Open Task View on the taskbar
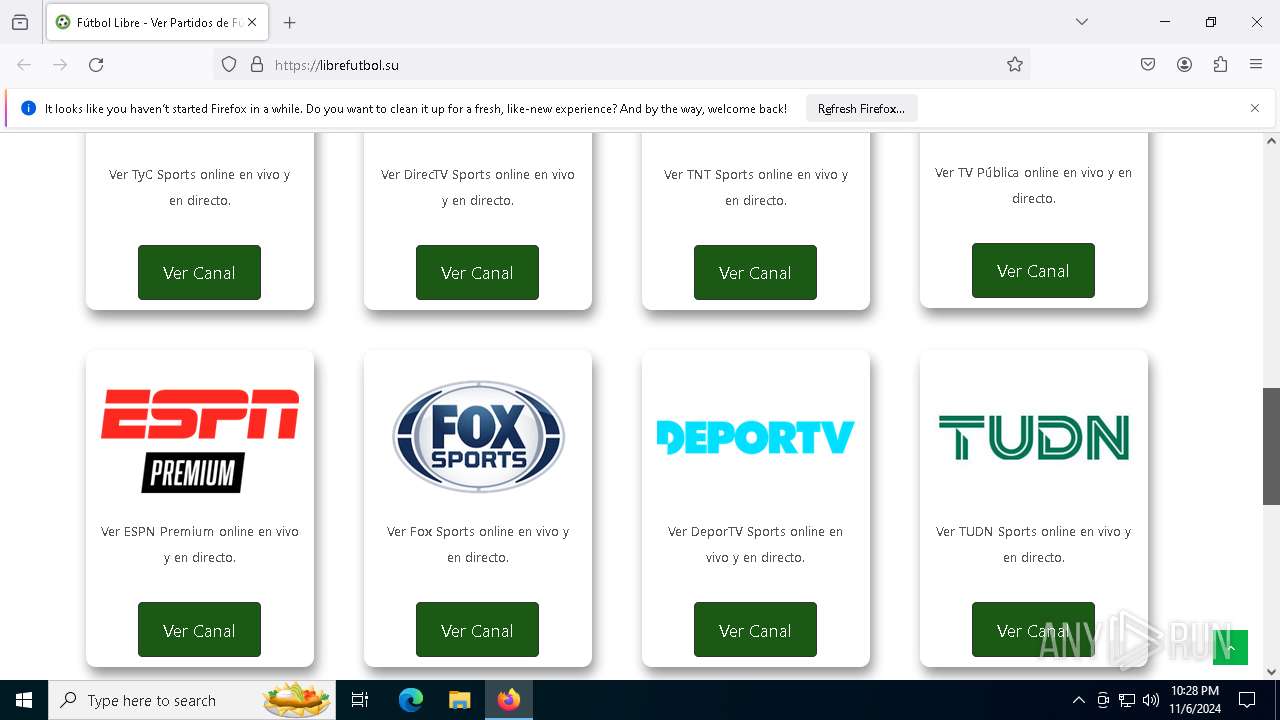This screenshot has width=1280, height=720. (x=360, y=700)
